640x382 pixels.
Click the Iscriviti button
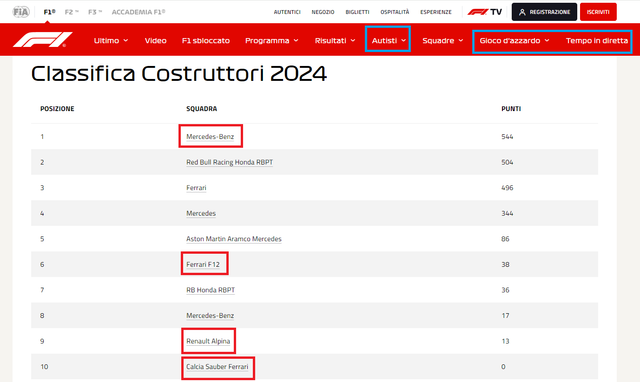tap(598, 12)
